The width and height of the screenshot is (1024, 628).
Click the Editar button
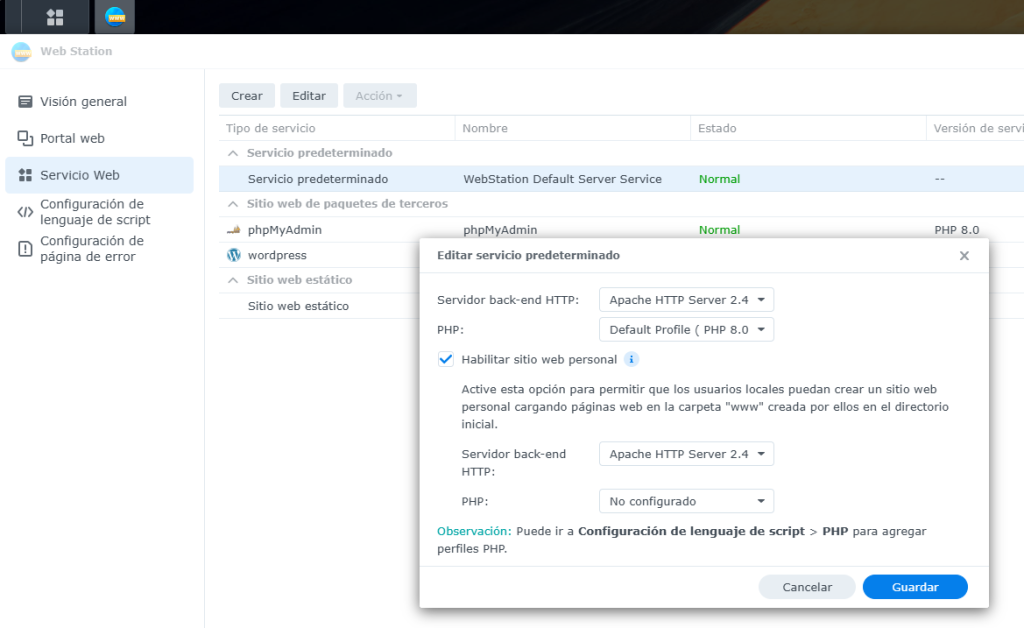click(308, 96)
